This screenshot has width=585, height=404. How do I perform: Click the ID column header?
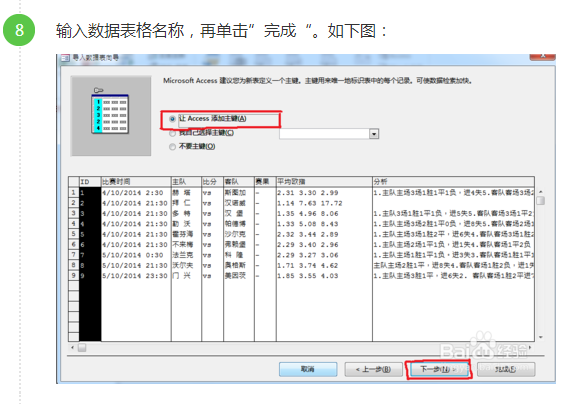90,182
